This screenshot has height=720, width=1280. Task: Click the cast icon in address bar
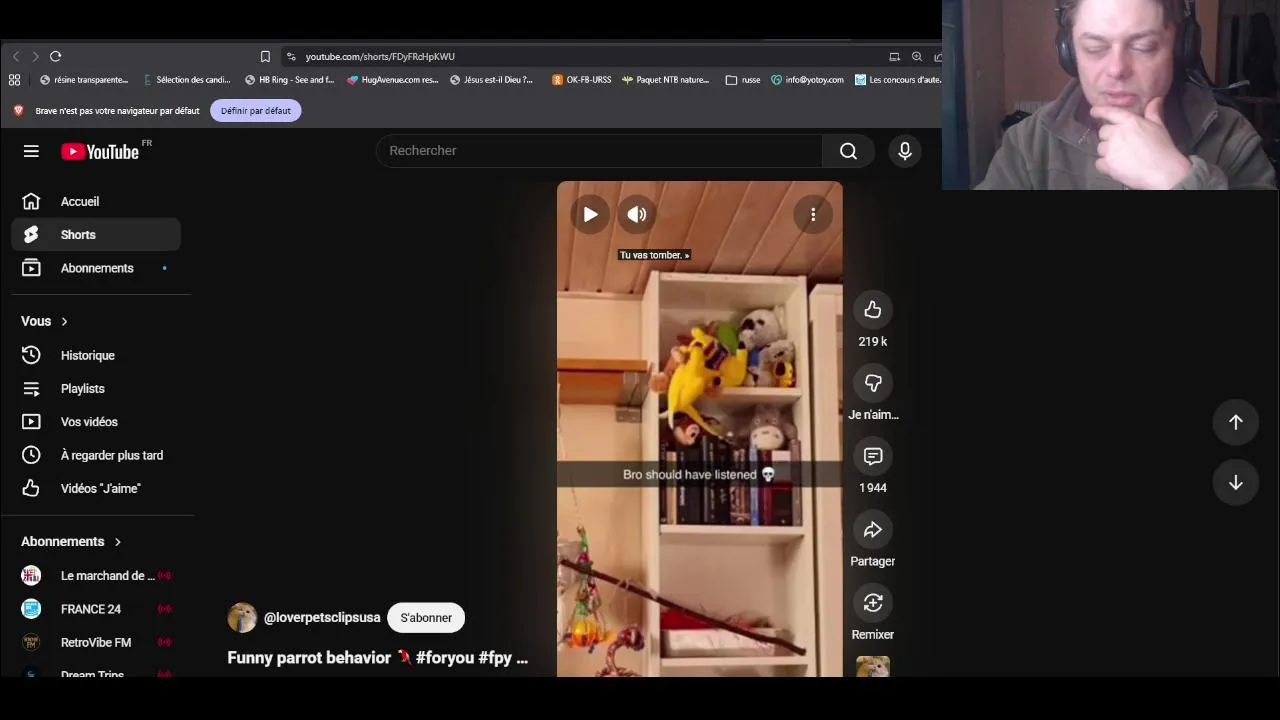(x=895, y=57)
